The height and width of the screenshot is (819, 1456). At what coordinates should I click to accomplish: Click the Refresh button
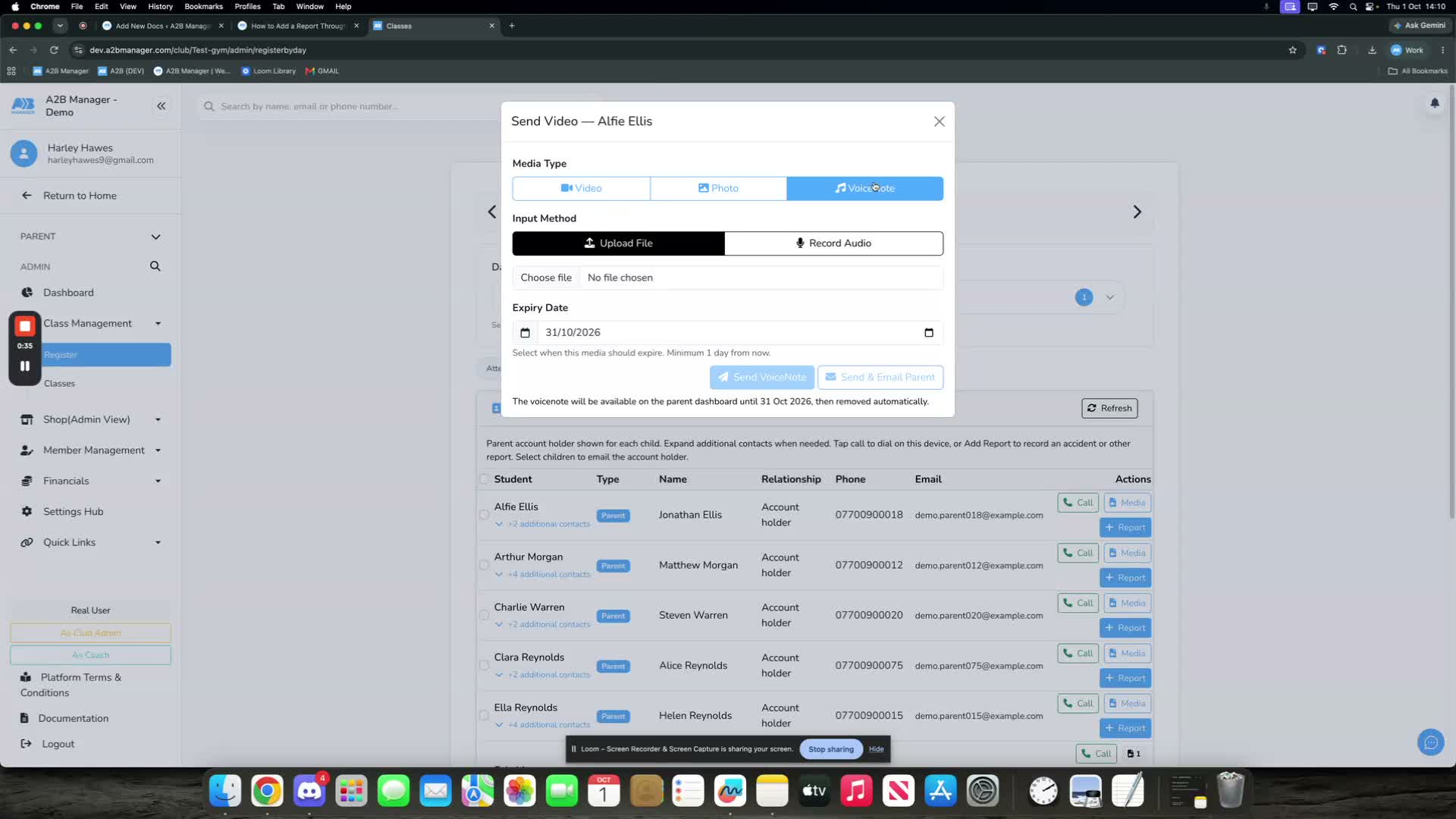[x=1109, y=408]
